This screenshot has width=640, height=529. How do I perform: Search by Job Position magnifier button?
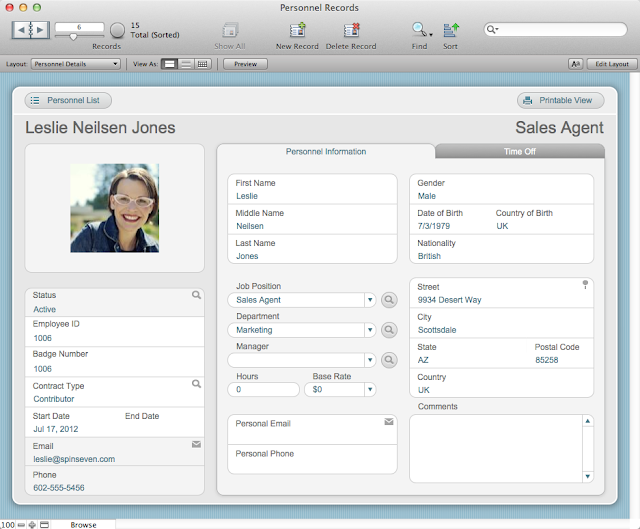(x=389, y=300)
